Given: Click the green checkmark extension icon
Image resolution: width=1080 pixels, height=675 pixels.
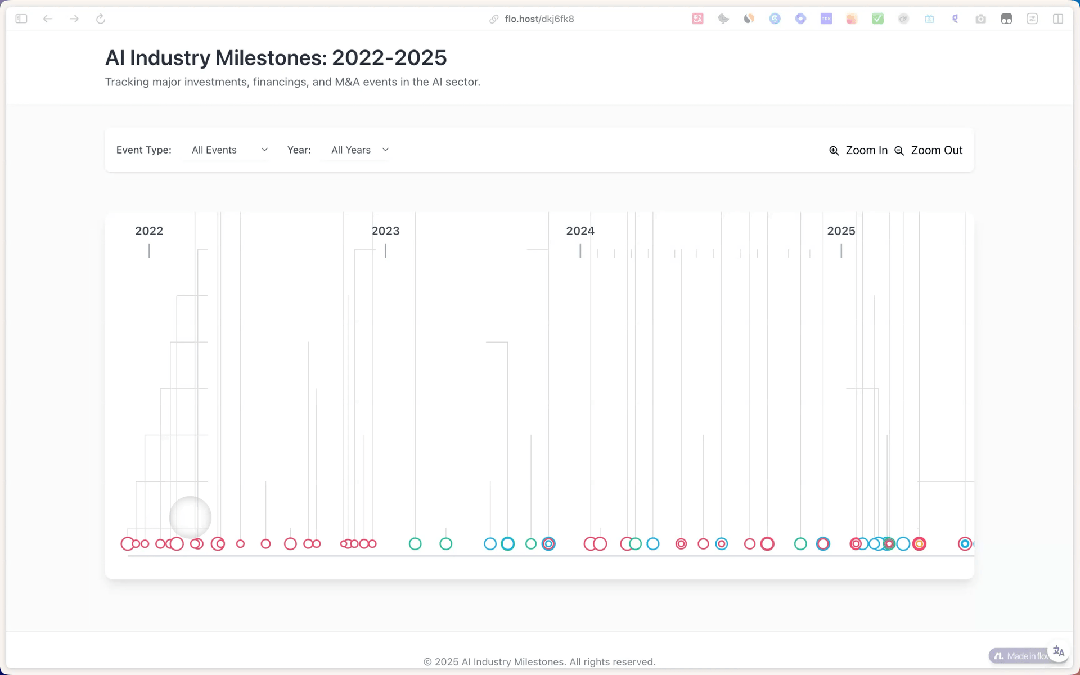Looking at the screenshot, I should [877, 19].
